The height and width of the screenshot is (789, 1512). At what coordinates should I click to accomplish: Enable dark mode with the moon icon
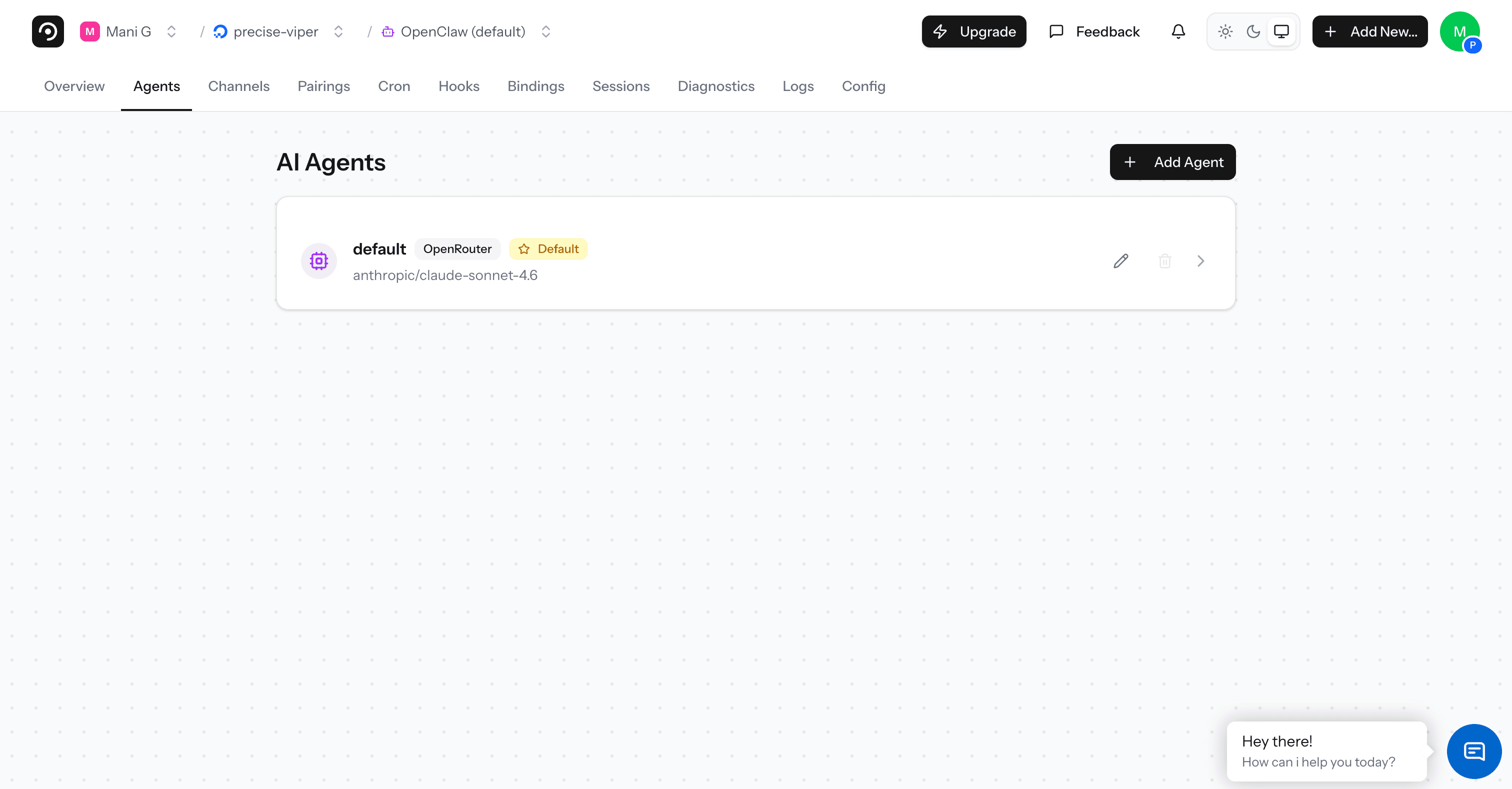coord(1253,31)
